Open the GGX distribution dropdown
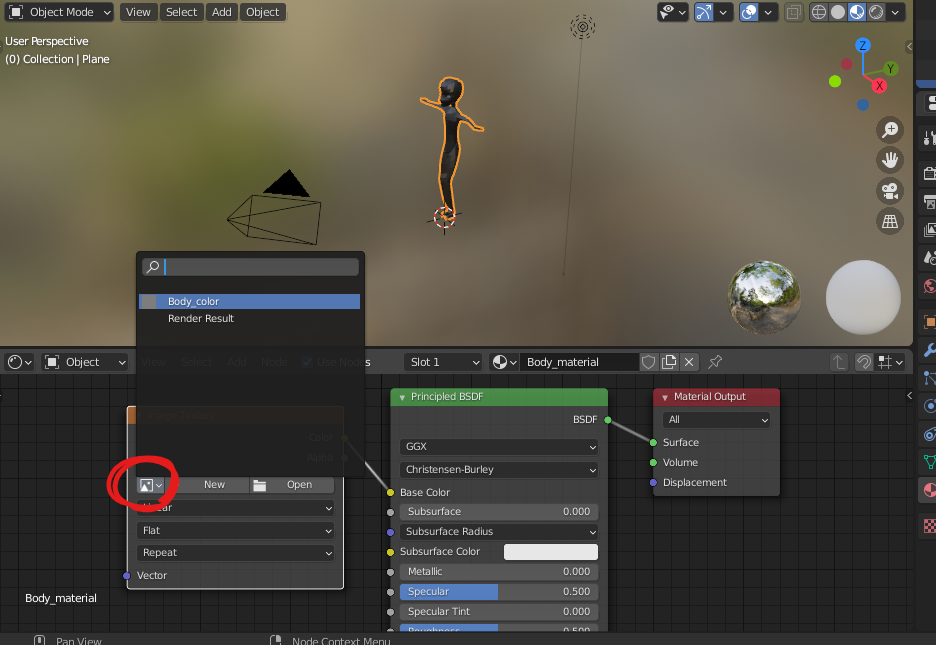The height and width of the screenshot is (645, 936). click(x=499, y=446)
